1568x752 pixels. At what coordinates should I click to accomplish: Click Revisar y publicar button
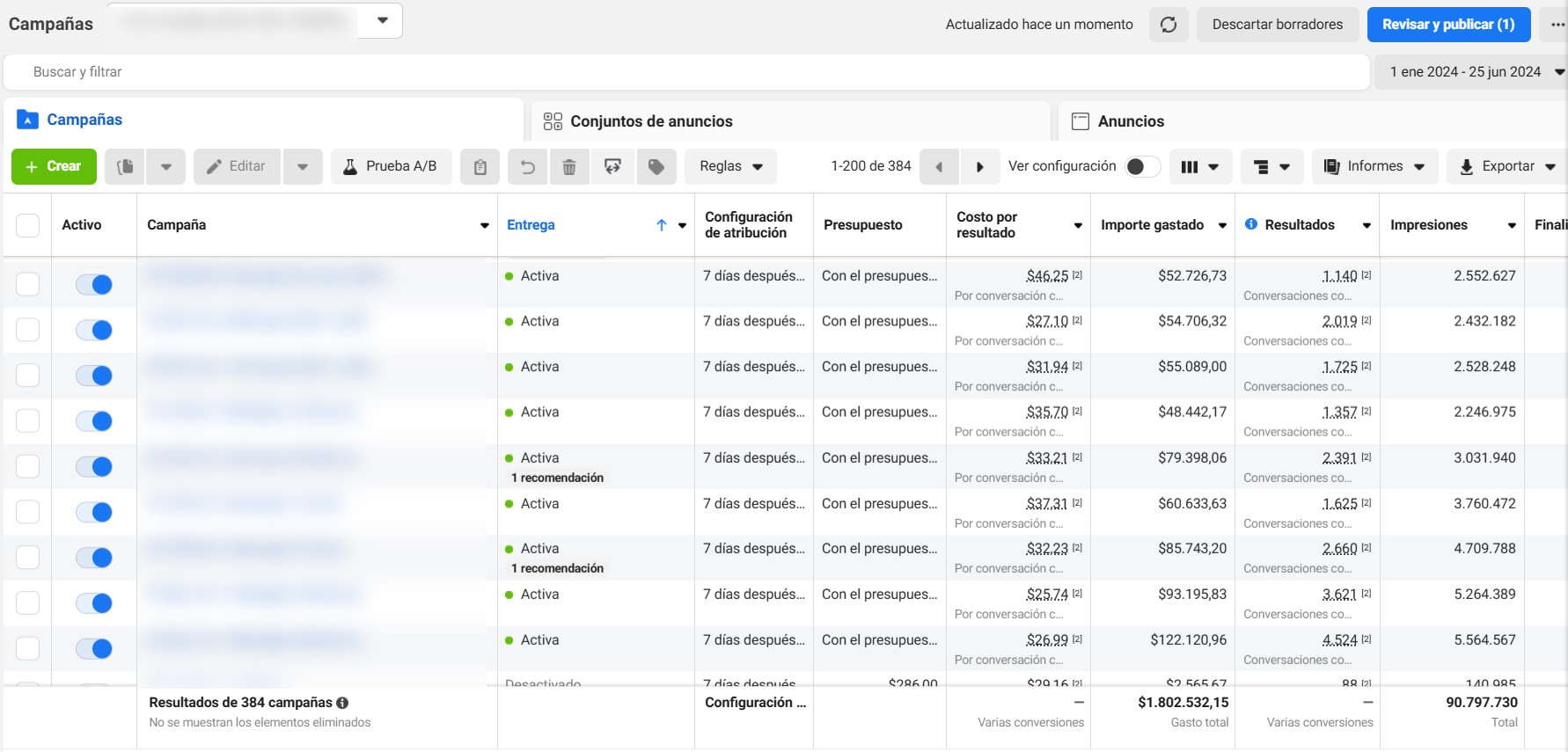(1447, 25)
